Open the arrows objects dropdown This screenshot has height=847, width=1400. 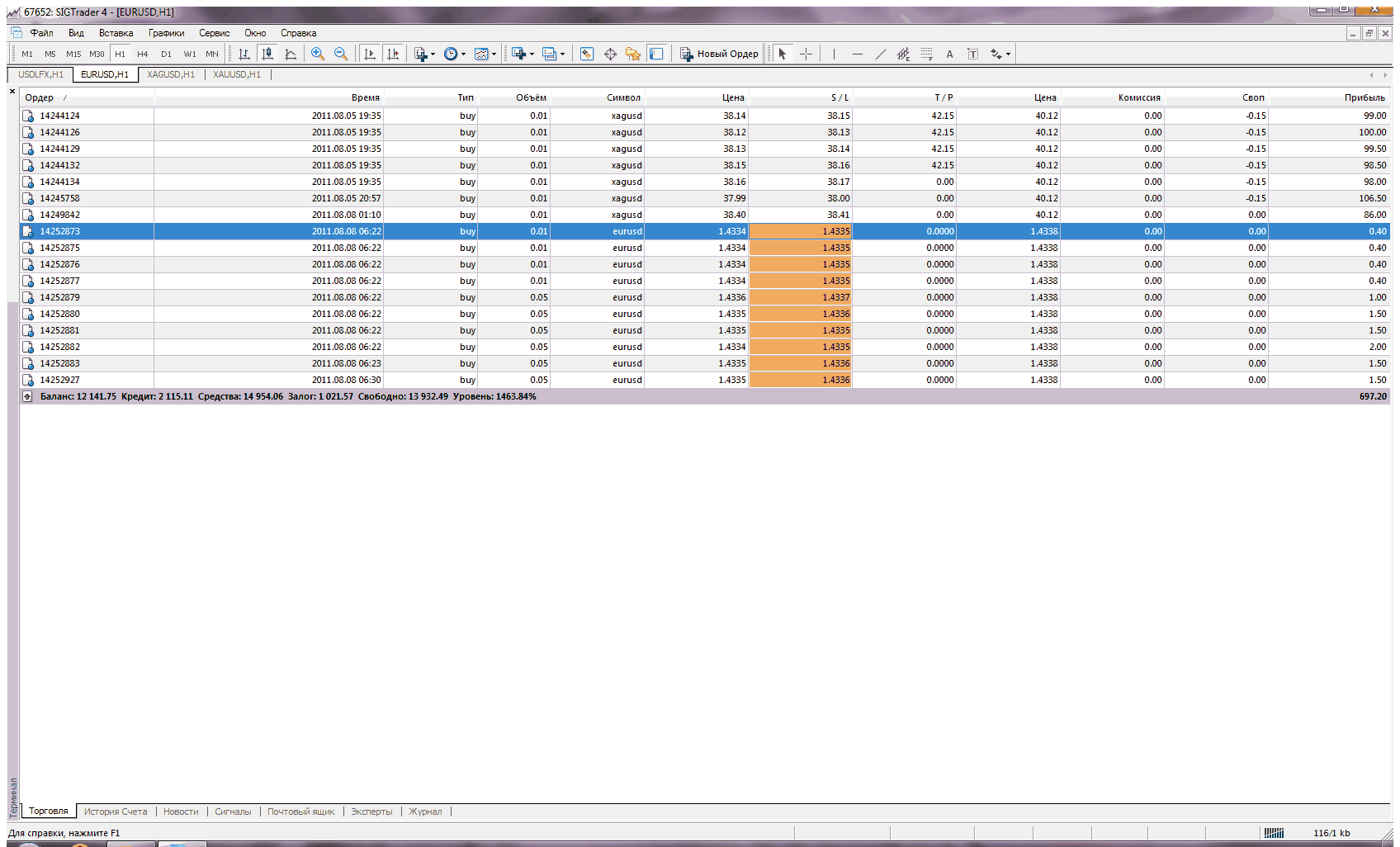1000,54
